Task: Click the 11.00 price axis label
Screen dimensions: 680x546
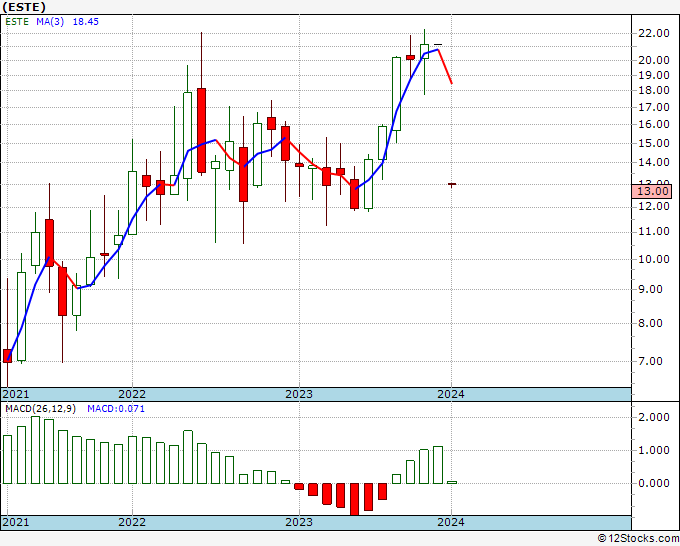Action: [654, 232]
